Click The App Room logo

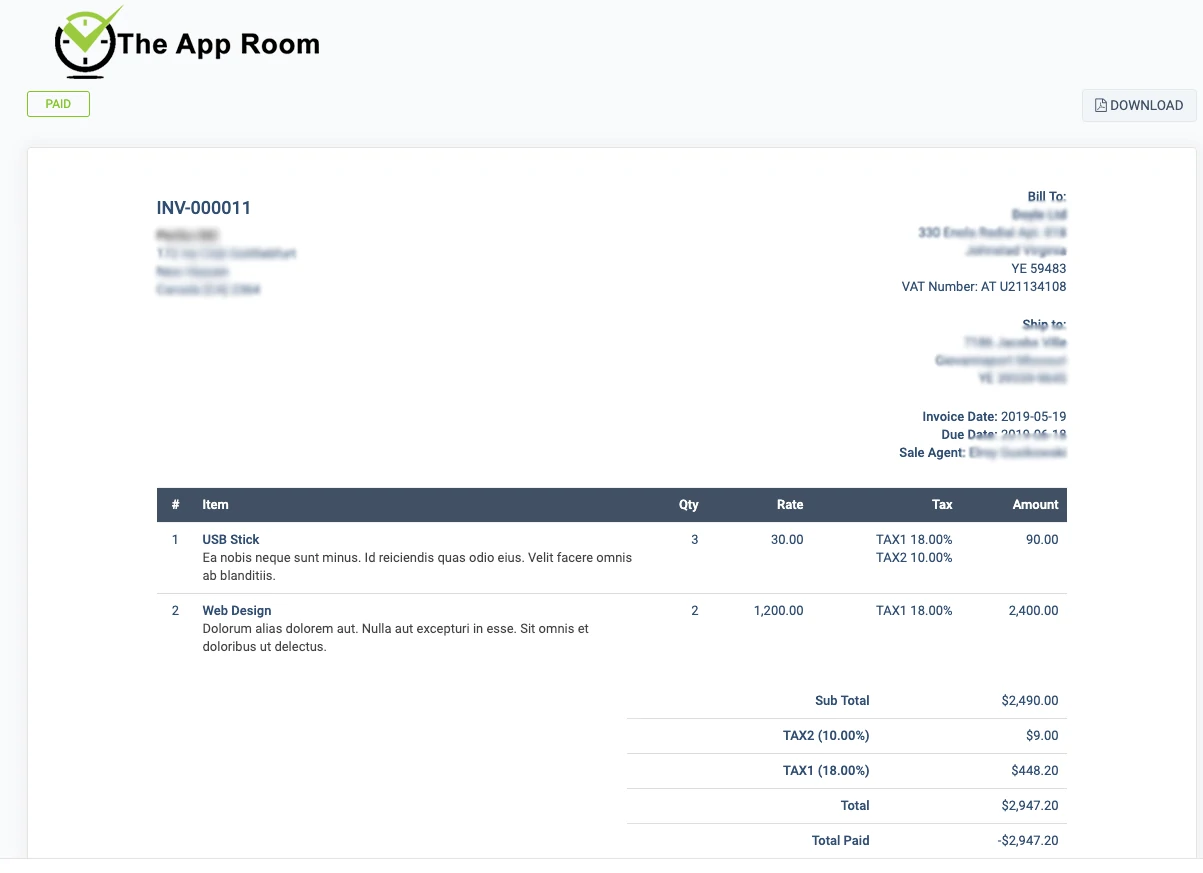pyautogui.click(x=188, y=42)
